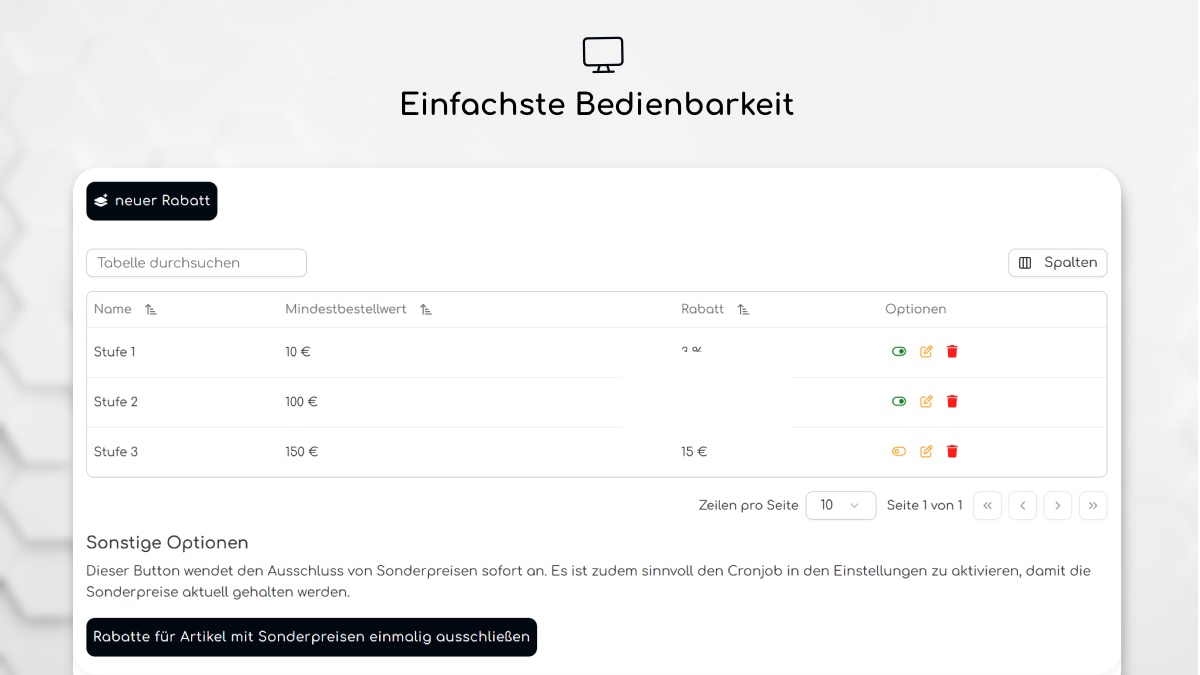The height and width of the screenshot is (675, 1200).
Task: Edit Stufe 2 via the pencil icon
Action: pos(926,401)
